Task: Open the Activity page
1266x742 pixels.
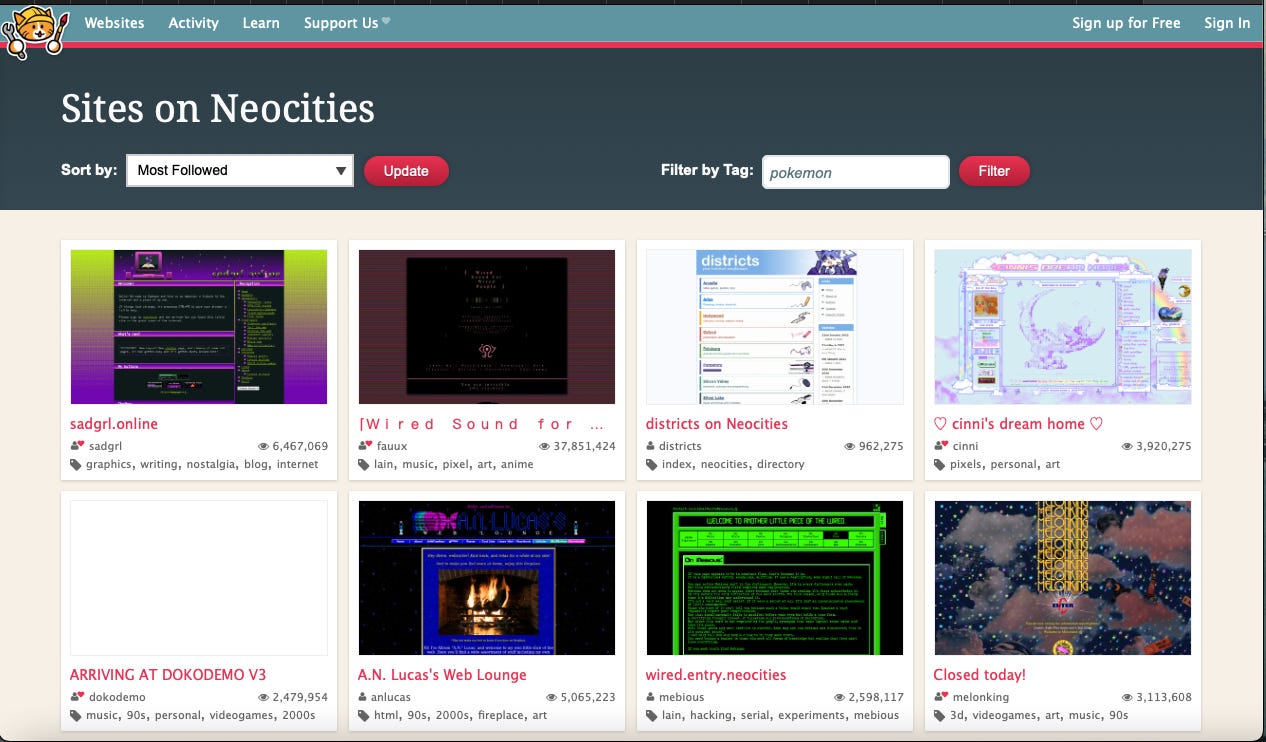Action: tap(193, 22)
